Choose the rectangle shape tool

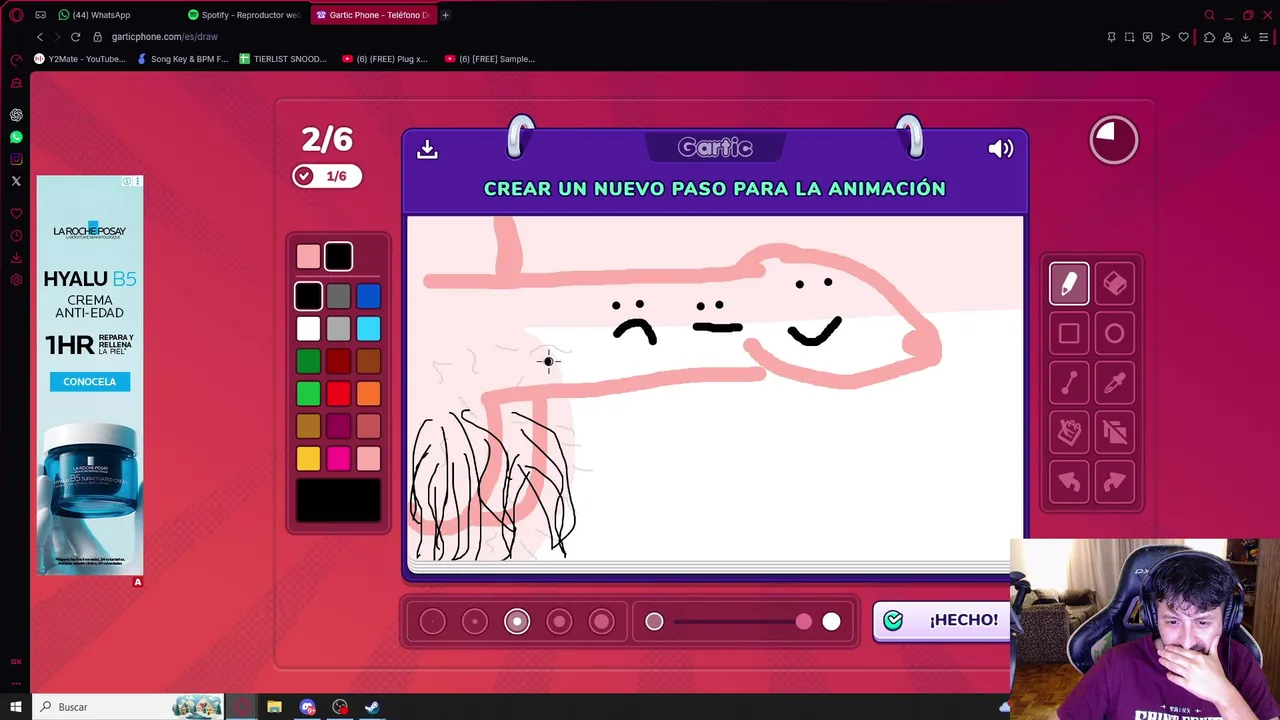[1069, 334]
